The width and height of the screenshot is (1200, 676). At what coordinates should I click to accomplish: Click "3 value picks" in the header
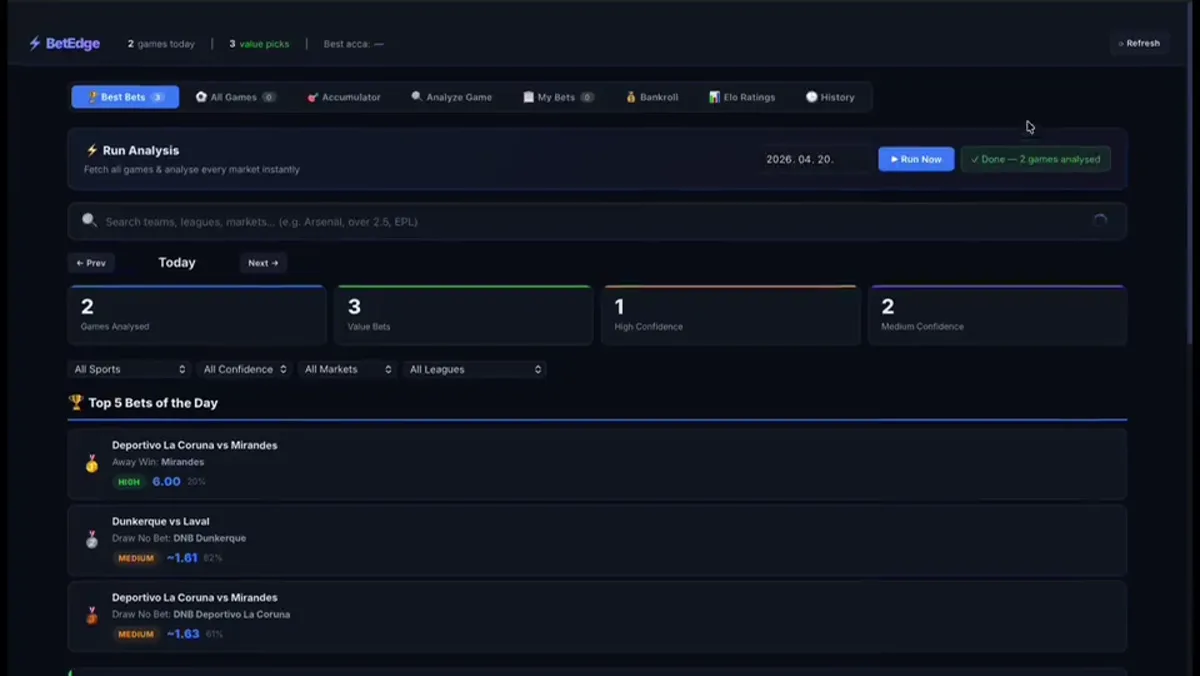click(x=259, y=44)
